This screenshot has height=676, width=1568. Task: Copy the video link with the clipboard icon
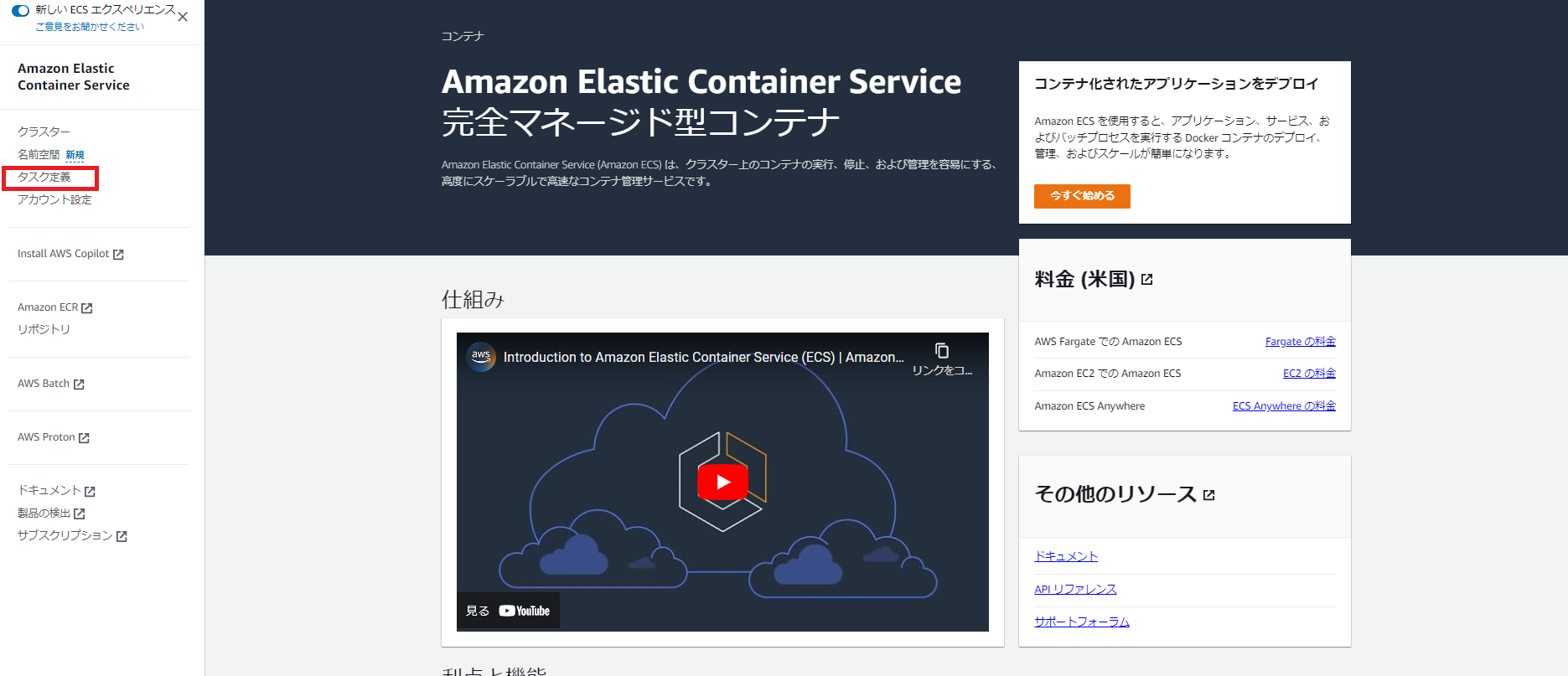(x=942, y=350)
